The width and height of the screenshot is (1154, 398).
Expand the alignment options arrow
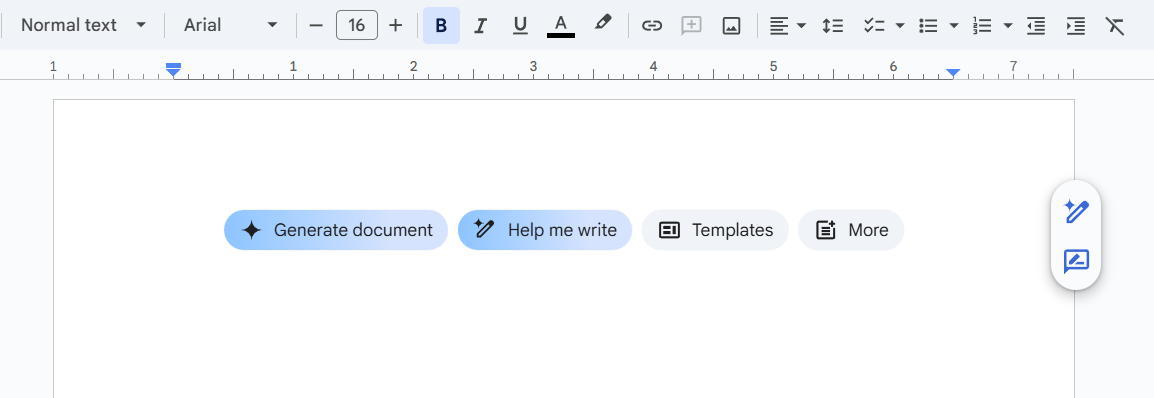(802, 26)
